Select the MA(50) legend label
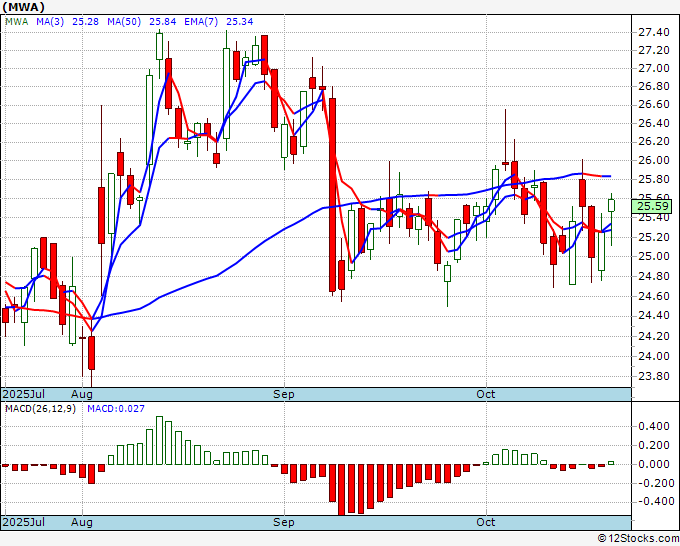 (x=124, y=22)
